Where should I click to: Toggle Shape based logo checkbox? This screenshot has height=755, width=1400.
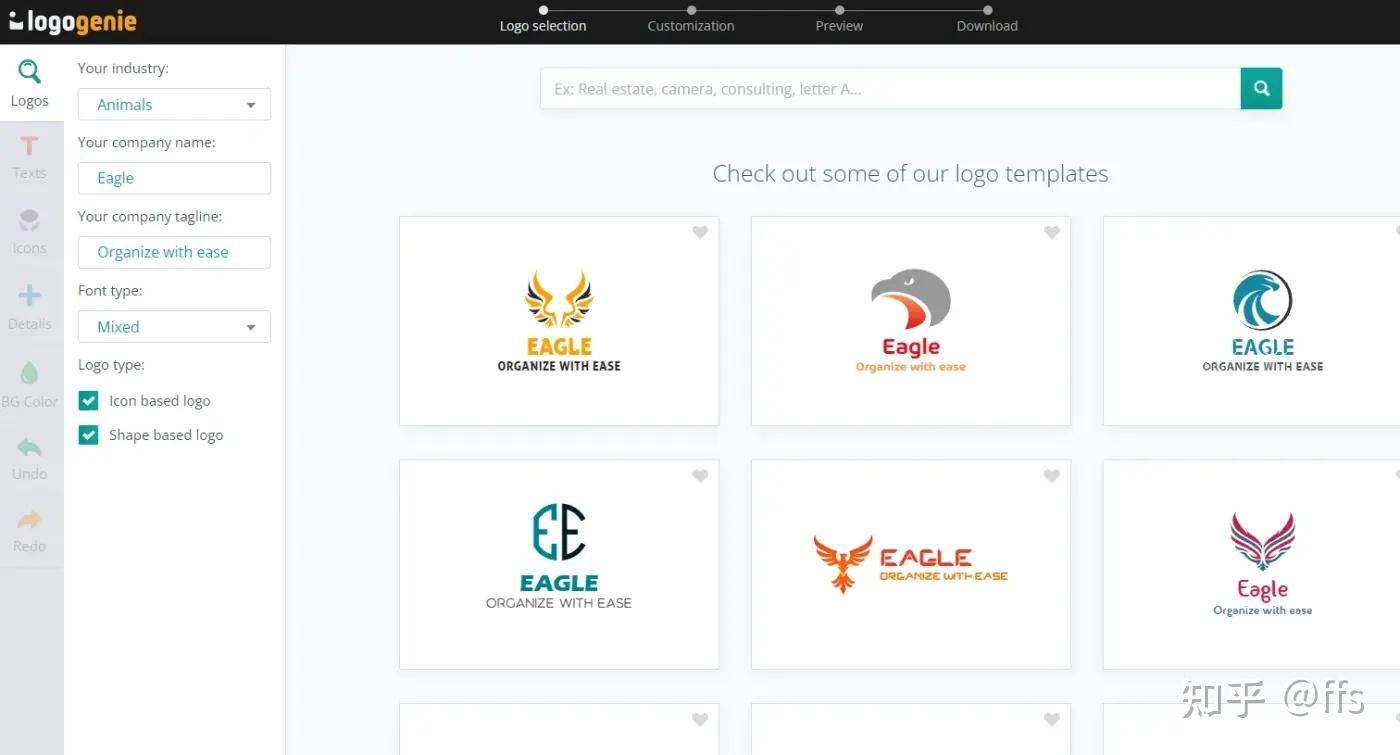tap(88, 435)
